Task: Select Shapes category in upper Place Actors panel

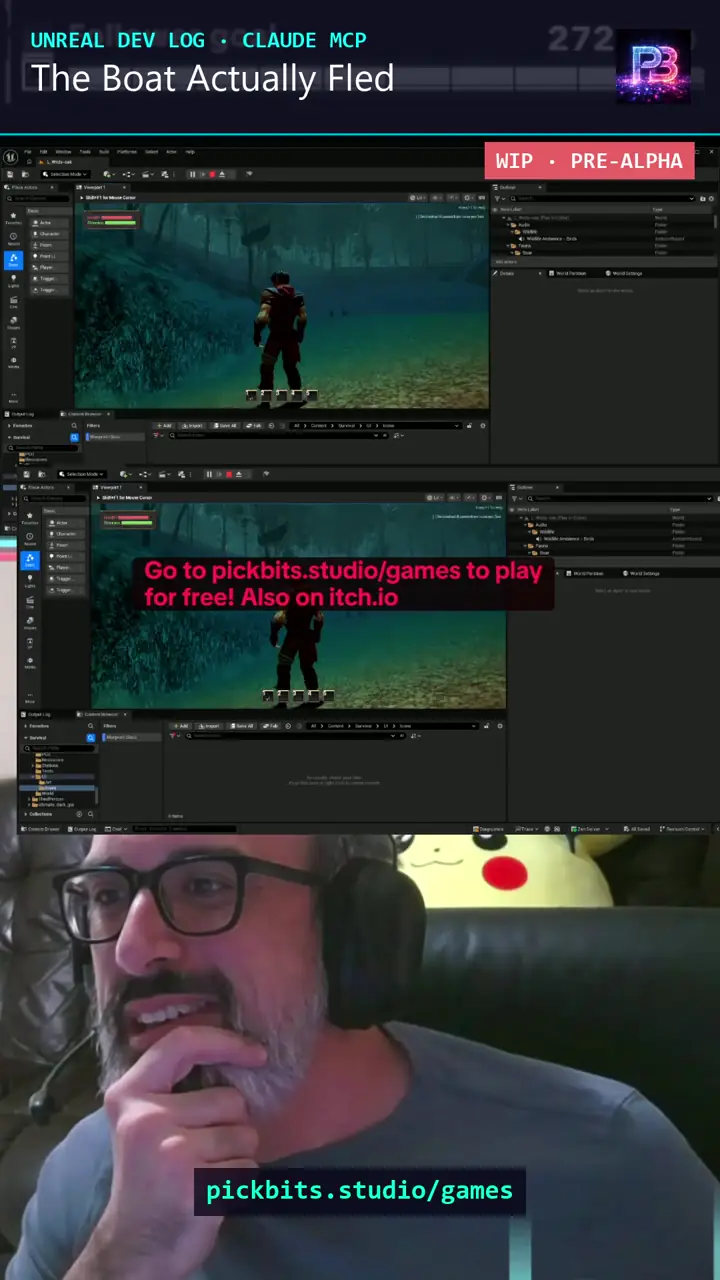Action: 13,323
